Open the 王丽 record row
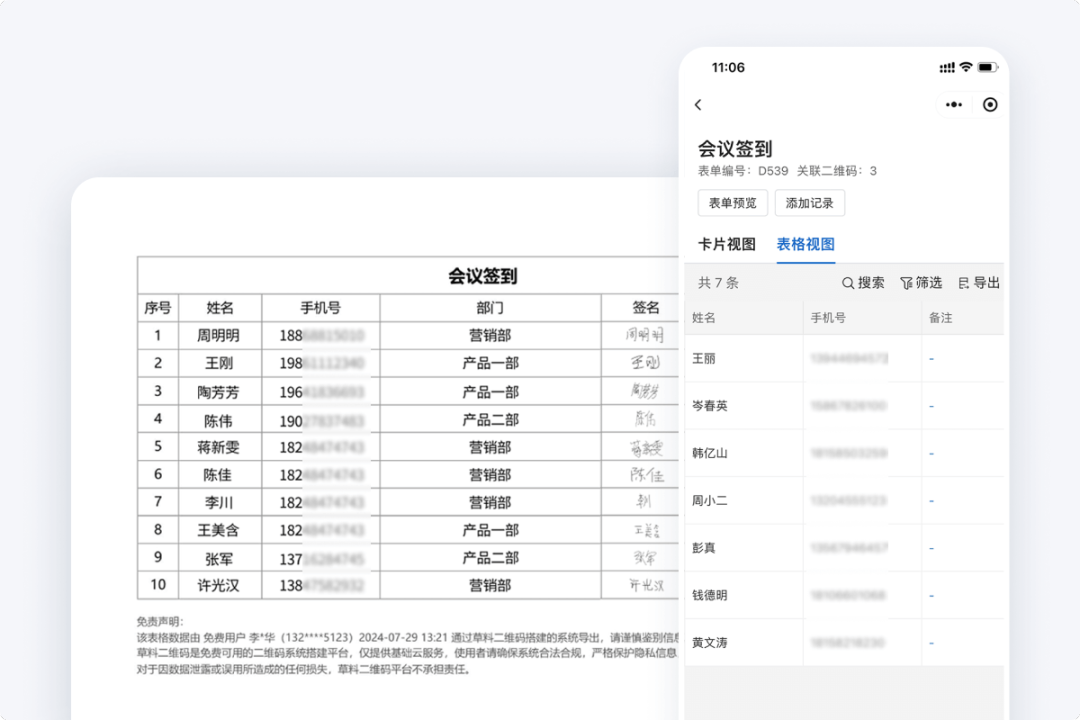The width and height of the screenshot is (1080, 720). [x=704, y=358]
